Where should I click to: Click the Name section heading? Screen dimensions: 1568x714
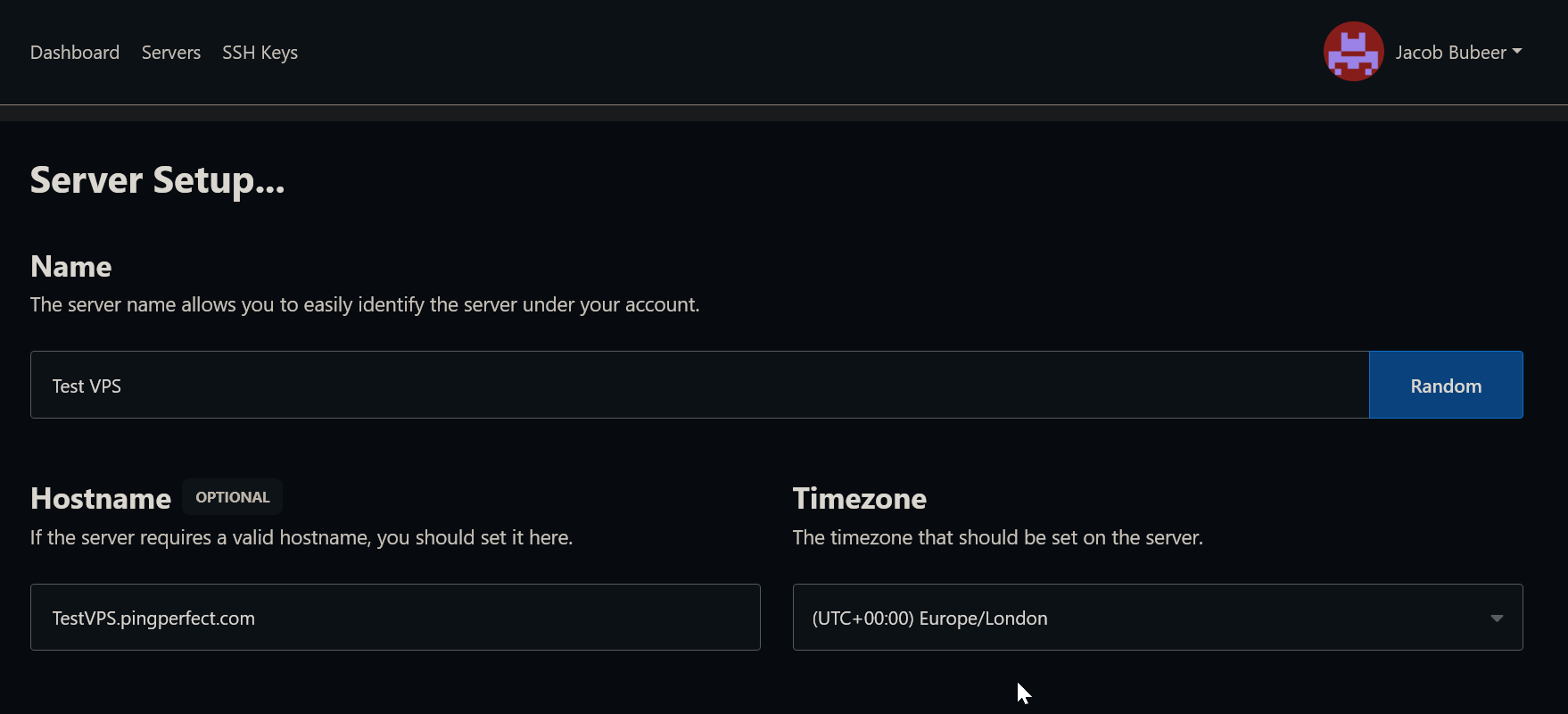(71, 267)
